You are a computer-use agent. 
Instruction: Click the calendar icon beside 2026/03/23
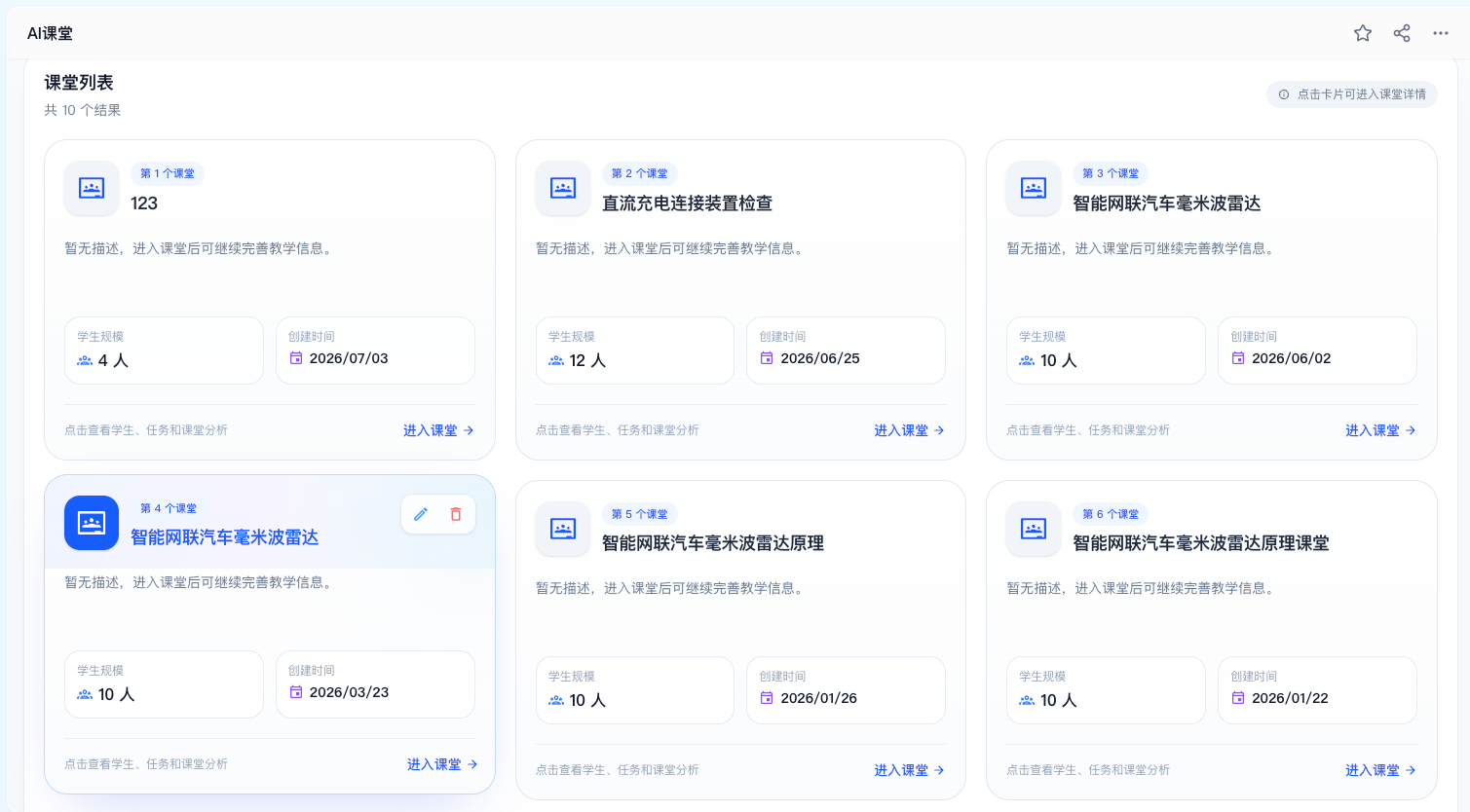click(296, 692)
